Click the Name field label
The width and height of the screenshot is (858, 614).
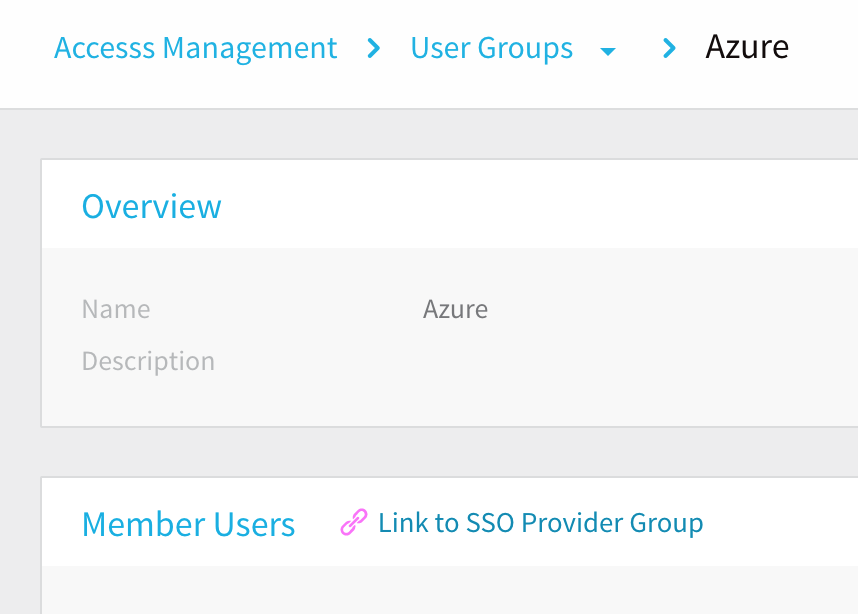coord(116,309)
